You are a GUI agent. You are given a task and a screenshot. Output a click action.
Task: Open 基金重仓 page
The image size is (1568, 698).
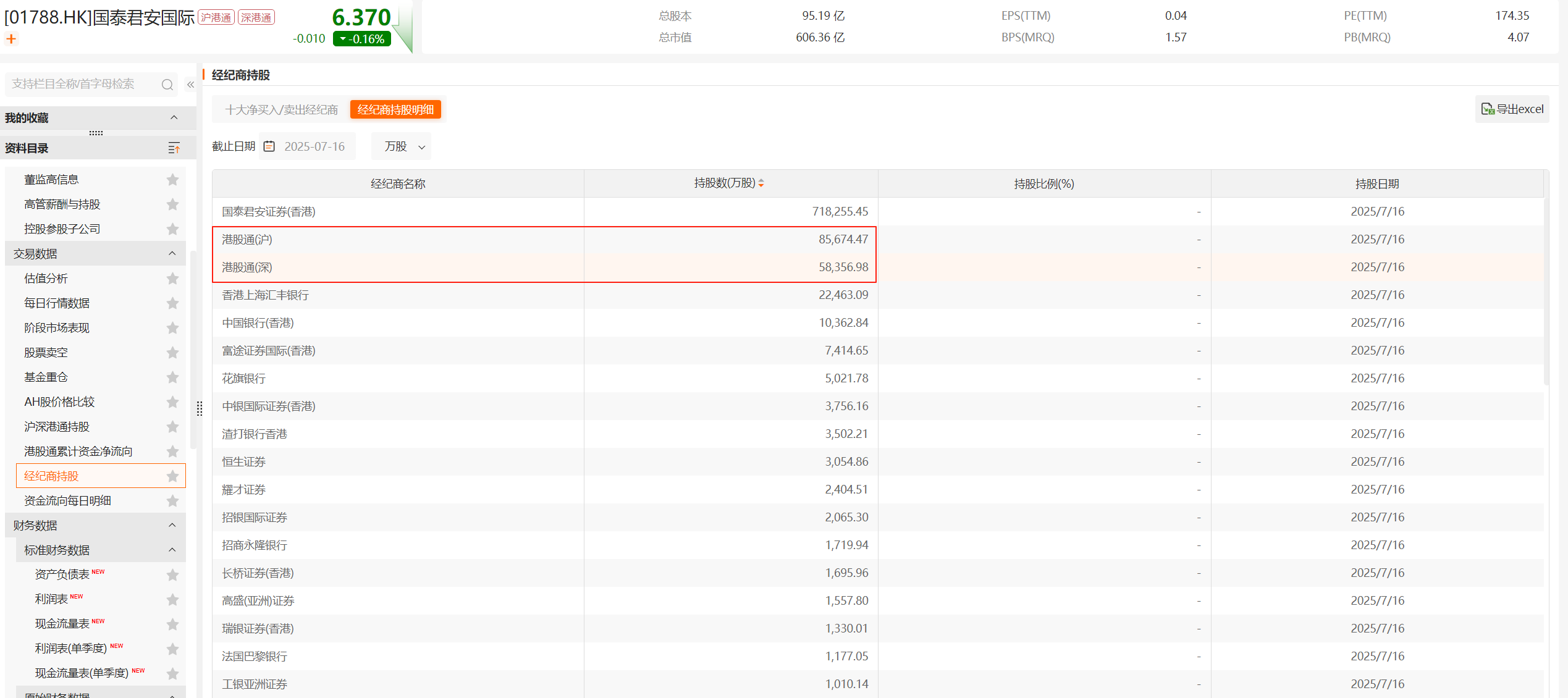click(46, 377)
